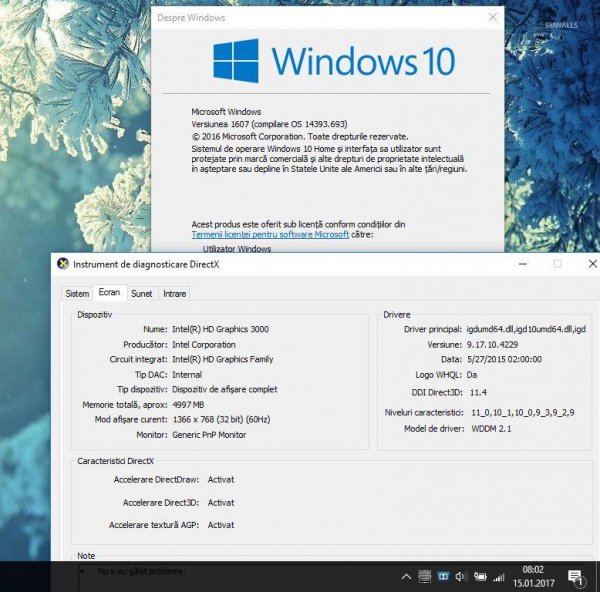Switch to the Sunet tab
This screenshot has height=592, width=600.
coord(142,294)
